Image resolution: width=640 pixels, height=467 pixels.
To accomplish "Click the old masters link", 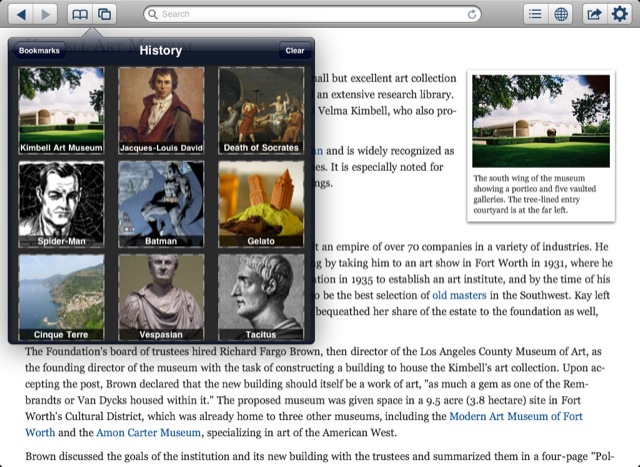I will pos(460,296).
